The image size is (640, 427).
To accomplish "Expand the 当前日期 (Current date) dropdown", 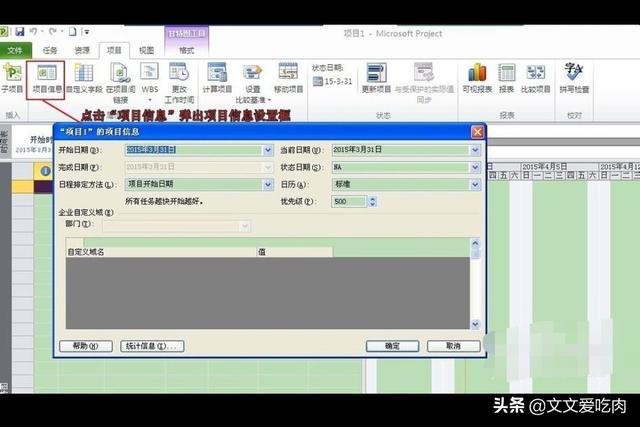I will pos(475,150).
